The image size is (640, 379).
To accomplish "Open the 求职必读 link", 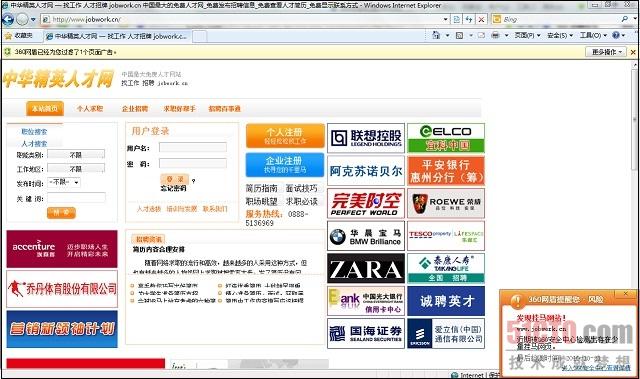I will [x=301, y=201].
